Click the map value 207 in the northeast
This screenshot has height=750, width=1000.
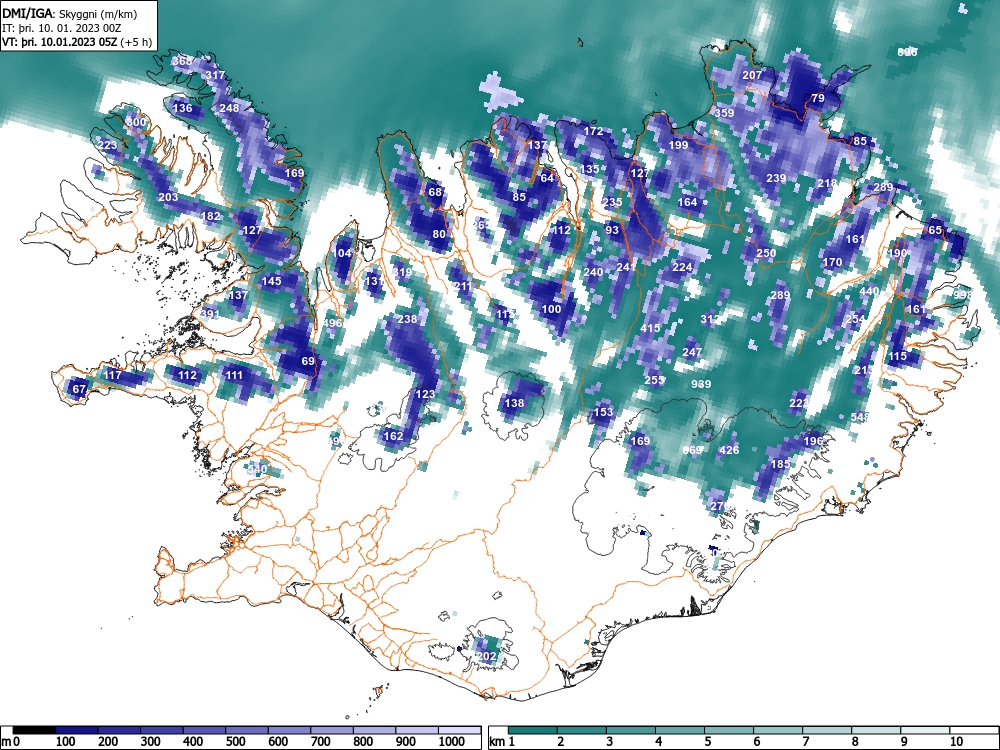point(753,75)
